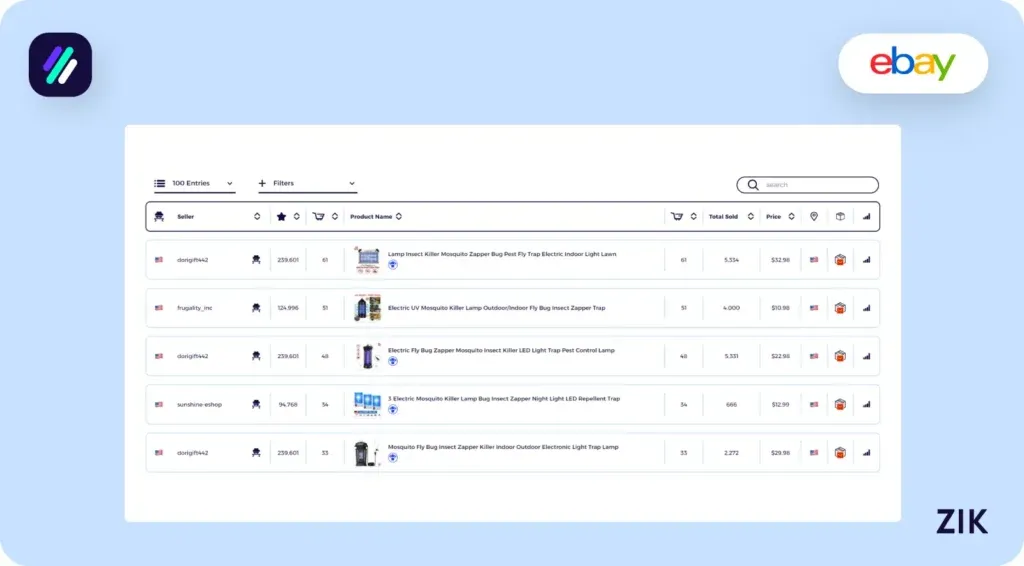This screenshot has height=566, width=1024.
Task: Click the star feedback column header icon
Action: coord(281,216)
